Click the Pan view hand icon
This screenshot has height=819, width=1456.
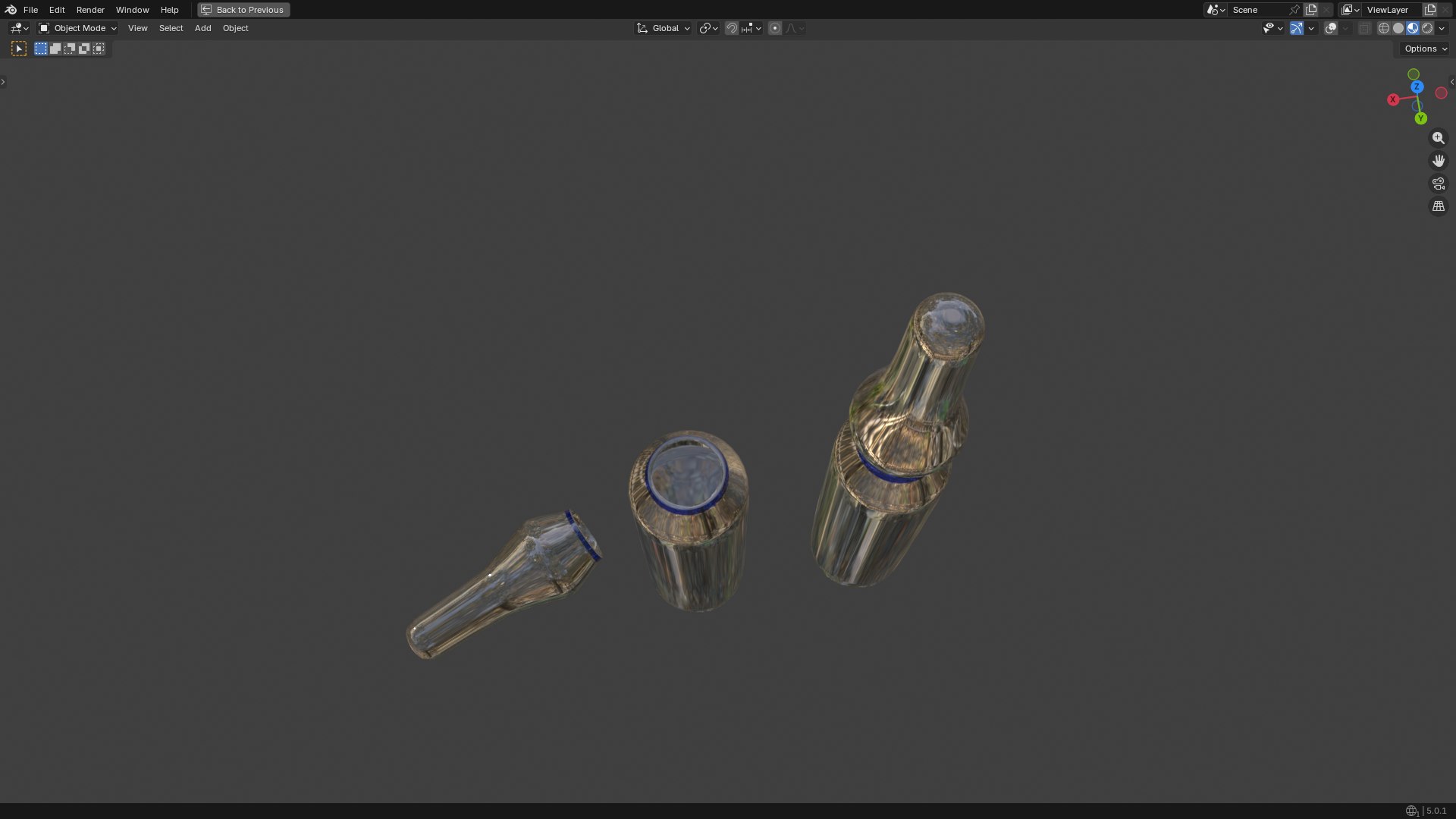click(1439, 161)
